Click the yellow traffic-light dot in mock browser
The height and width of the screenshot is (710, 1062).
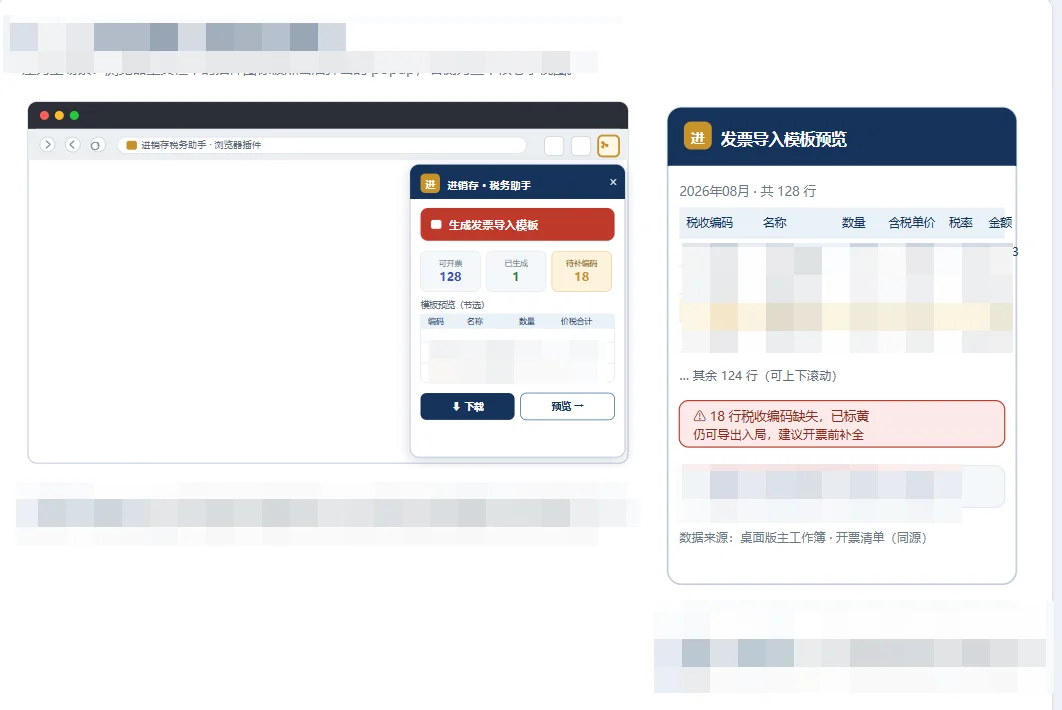(60, 115)
